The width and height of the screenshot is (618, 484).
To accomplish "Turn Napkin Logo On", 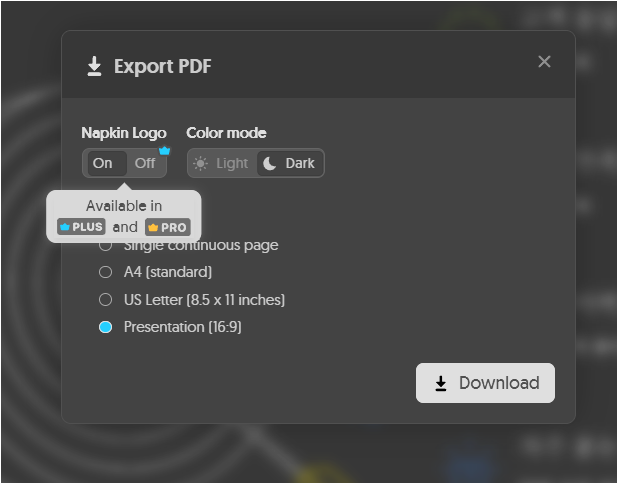I will pyautogui.click(x=103, y=163).
